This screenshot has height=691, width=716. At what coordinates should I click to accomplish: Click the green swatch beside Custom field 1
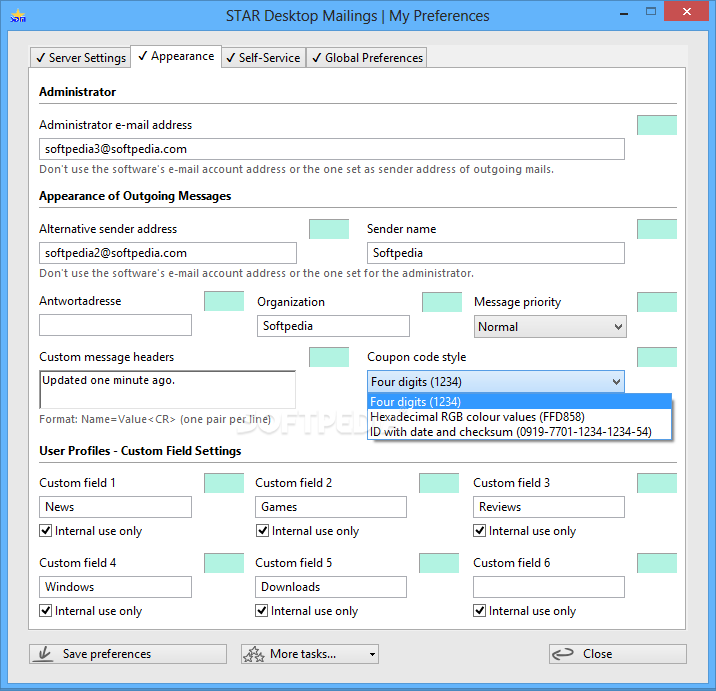224,483
